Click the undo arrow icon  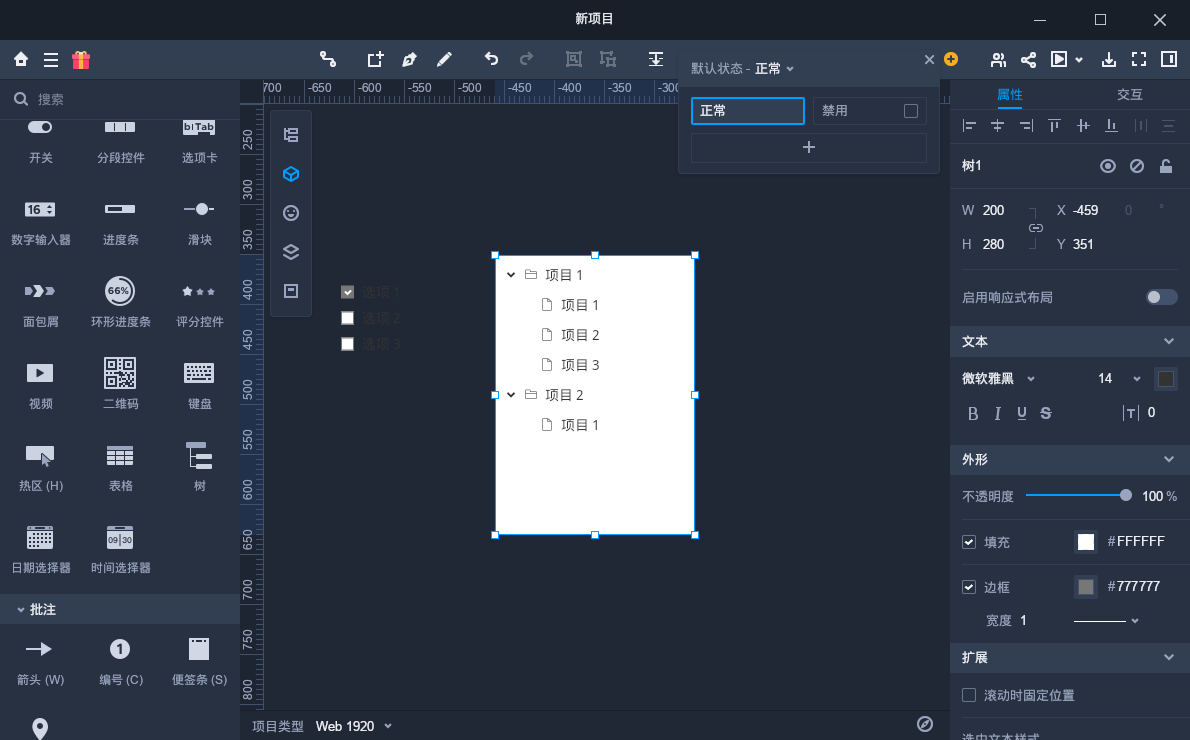click(491, 60)
